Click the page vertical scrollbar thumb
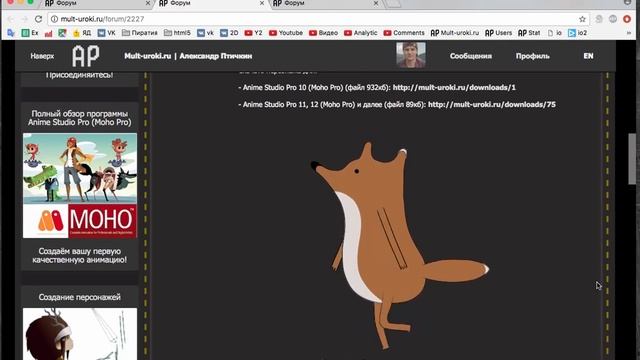This screenshot has width=640, height=360. [x=632, y=159]
